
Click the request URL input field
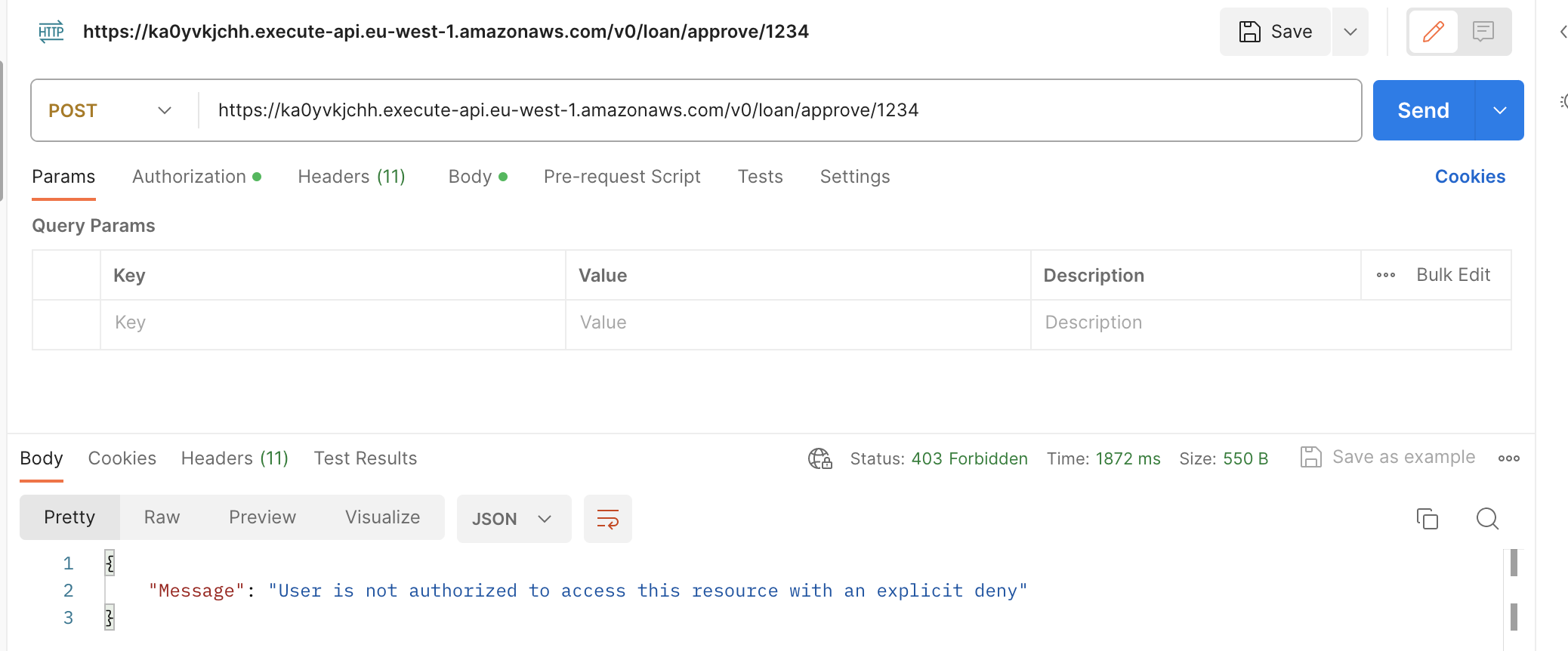point(779,110)
